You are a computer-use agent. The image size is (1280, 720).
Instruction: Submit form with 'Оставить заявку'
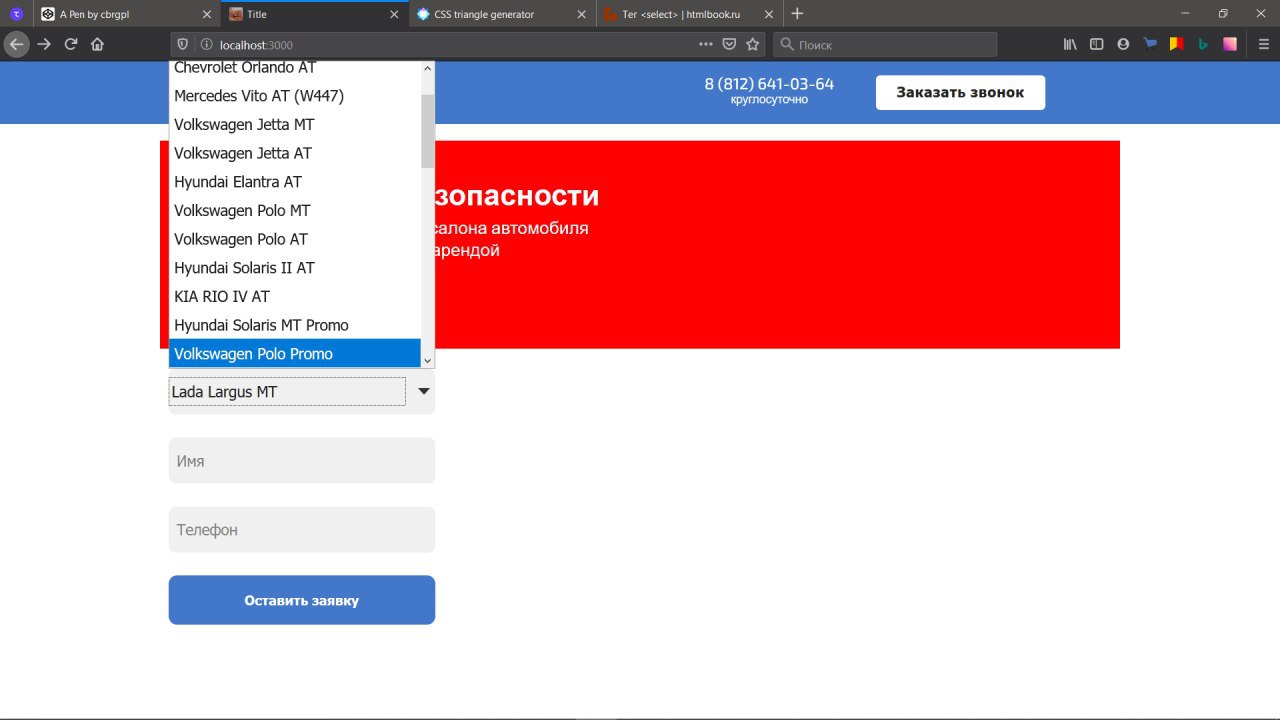[x=302, y=600]
